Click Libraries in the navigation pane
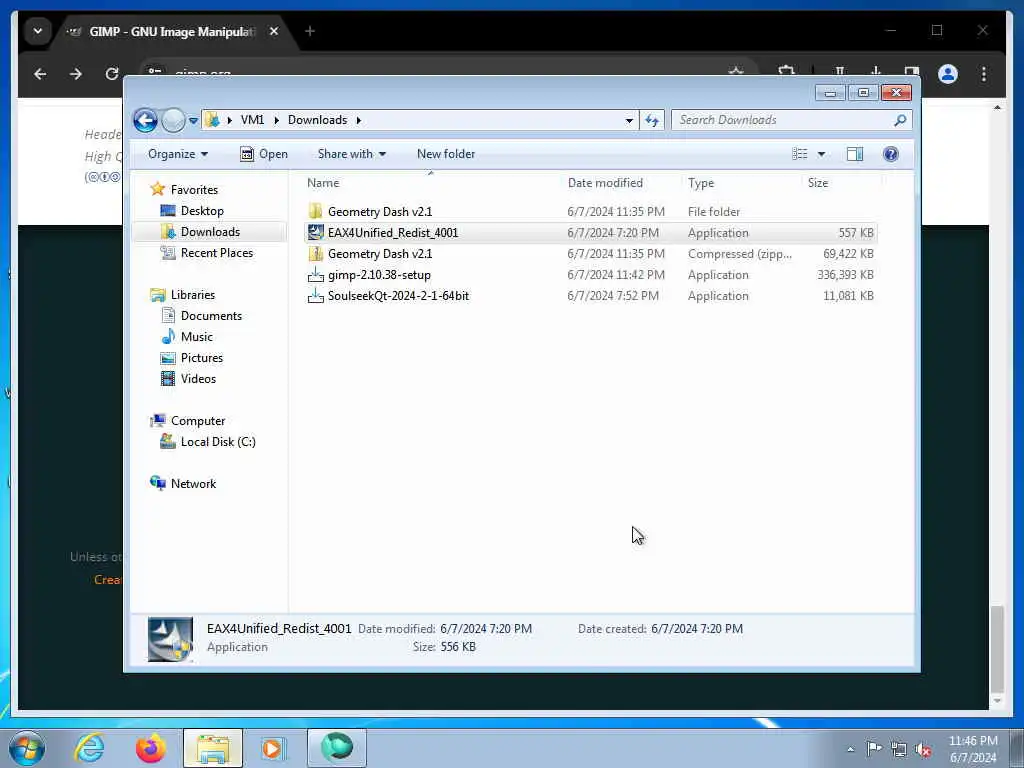Viewport: 1024px width, 768px height. coord(193,295)
